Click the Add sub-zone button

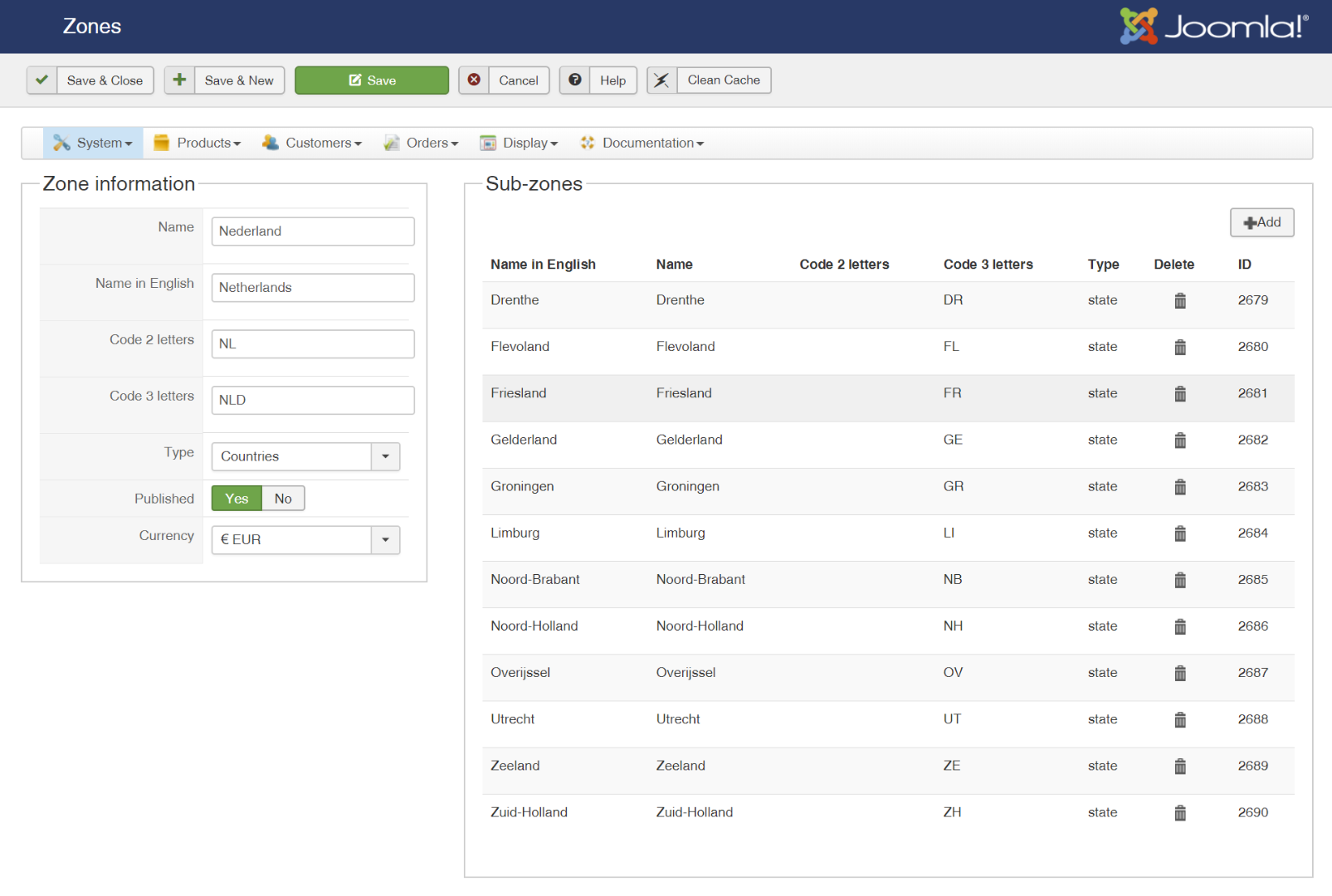coord(1261,222)
